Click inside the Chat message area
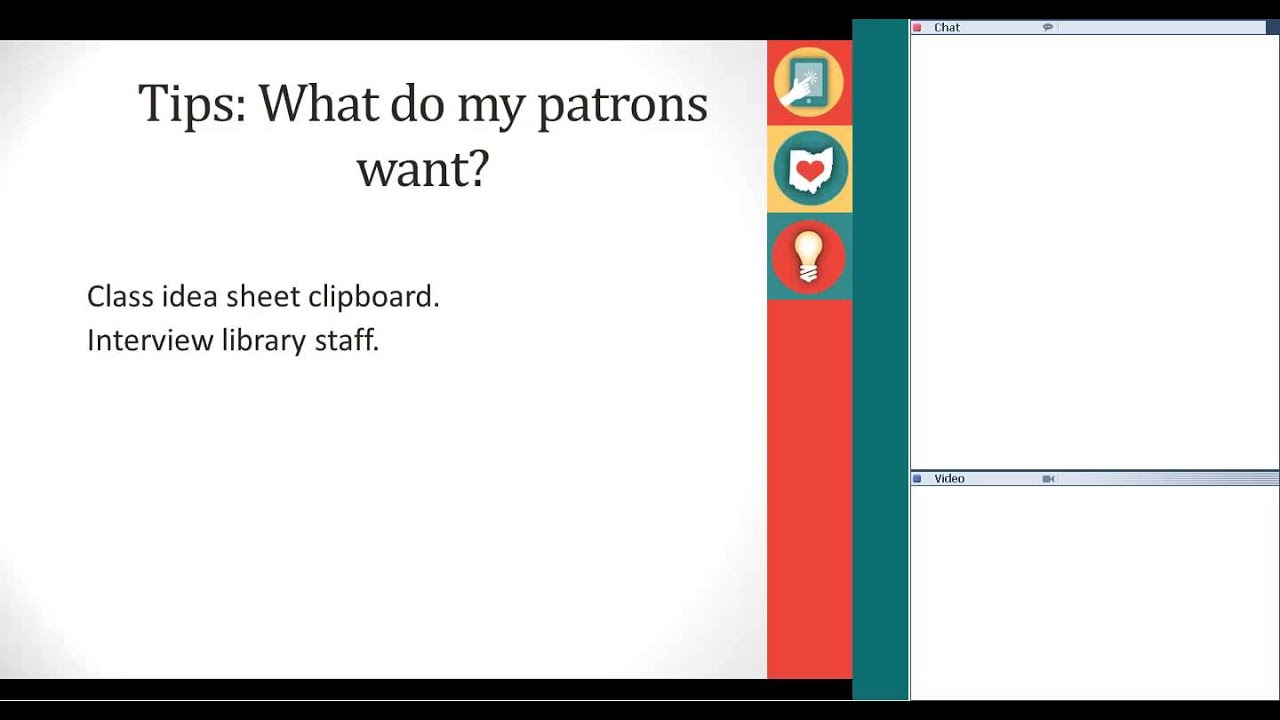 pos(1094,250)
